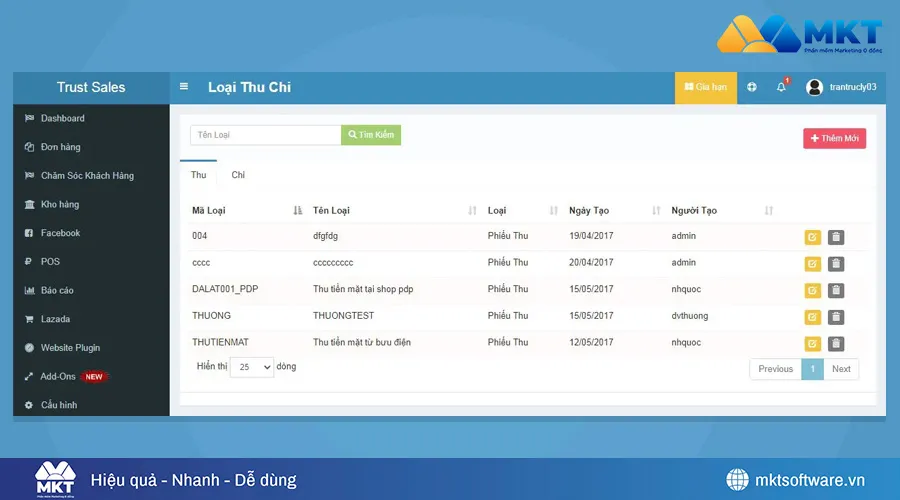
Task: Click the date cell "12/05/2017"
Action: click(x=591, y=342)
